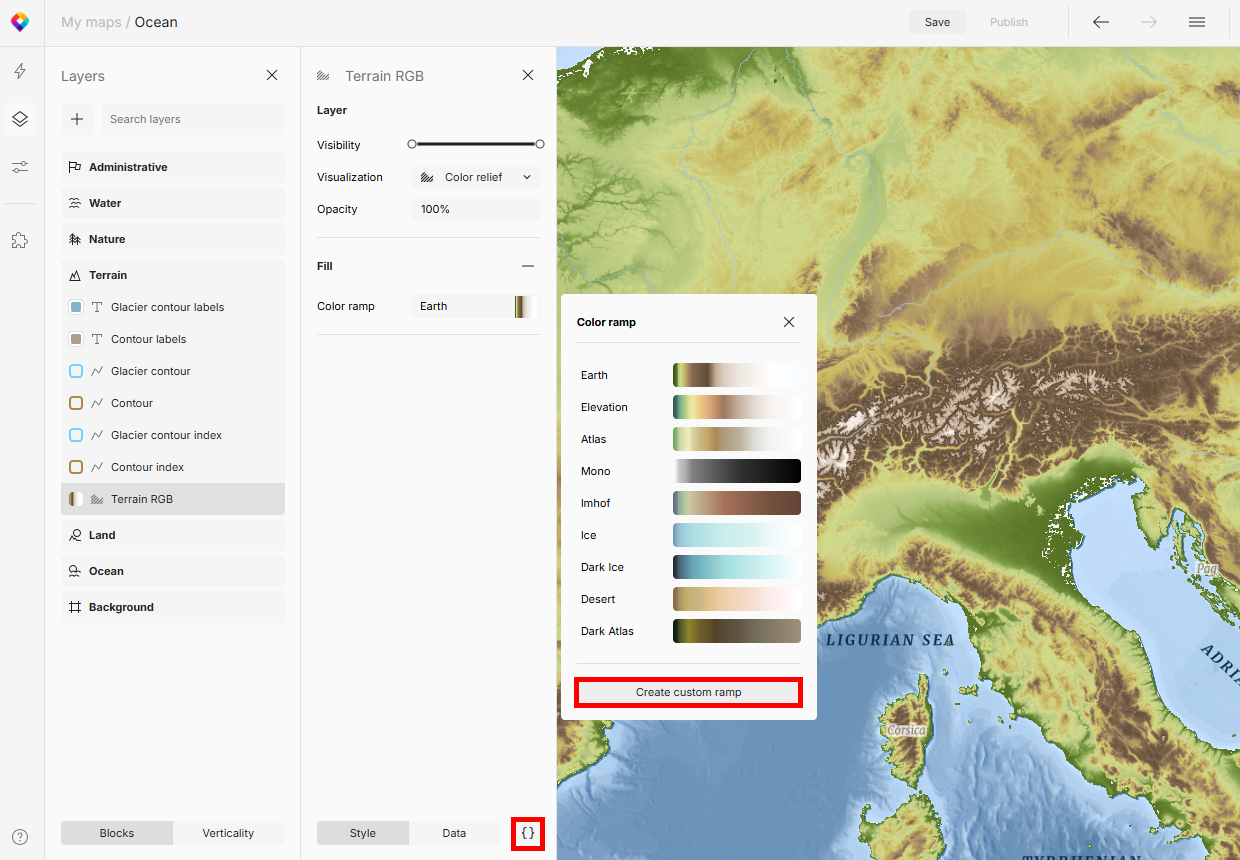
Task: Click the add layer plus icon
Action: pos(77,119)
